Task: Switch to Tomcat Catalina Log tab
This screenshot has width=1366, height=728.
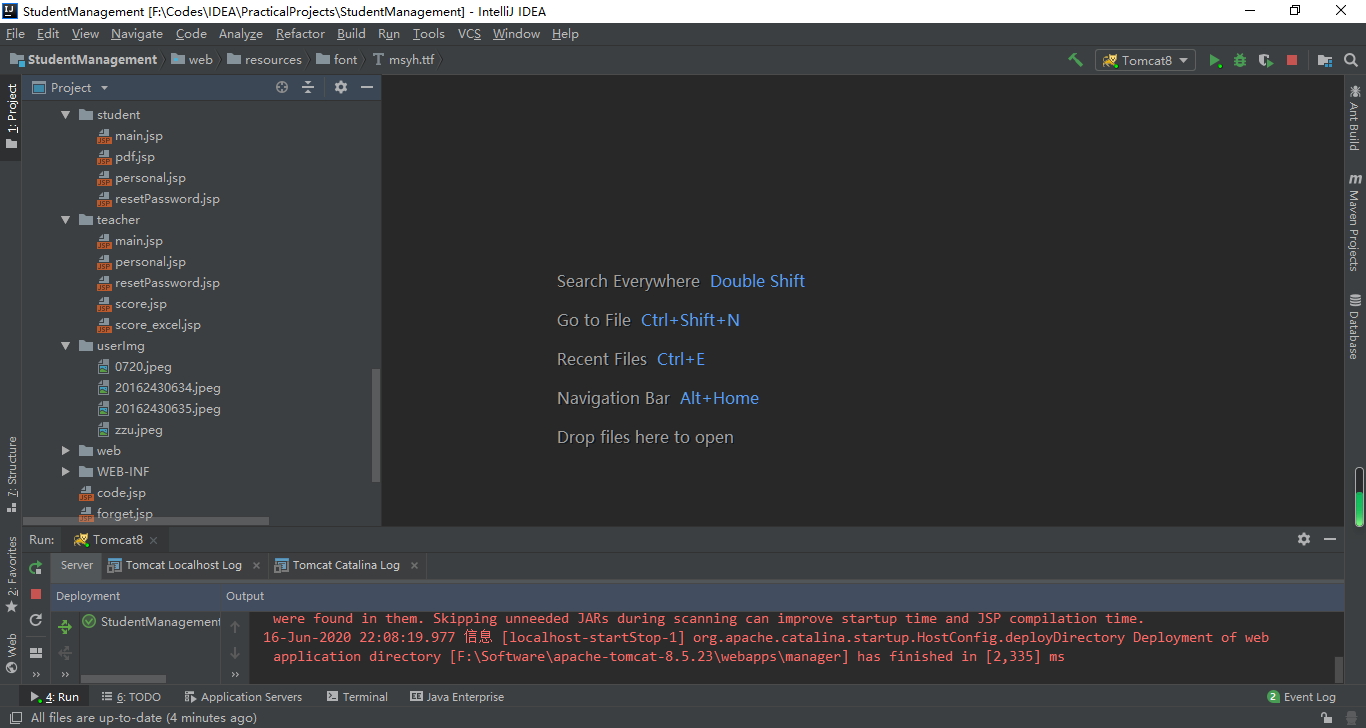Action: 346,565
